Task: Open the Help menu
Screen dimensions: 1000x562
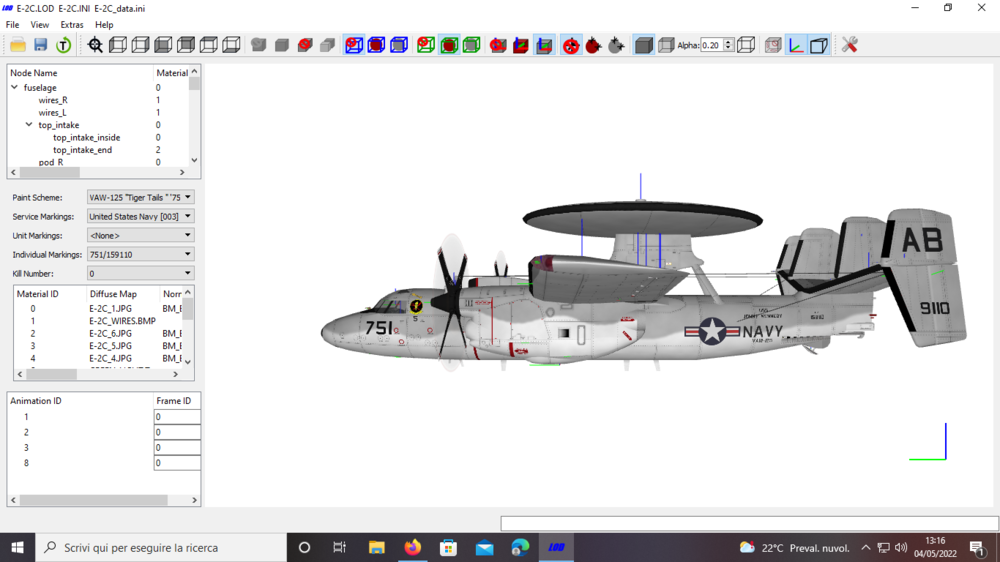Action: pyautogui.click(x=104, y=25)
